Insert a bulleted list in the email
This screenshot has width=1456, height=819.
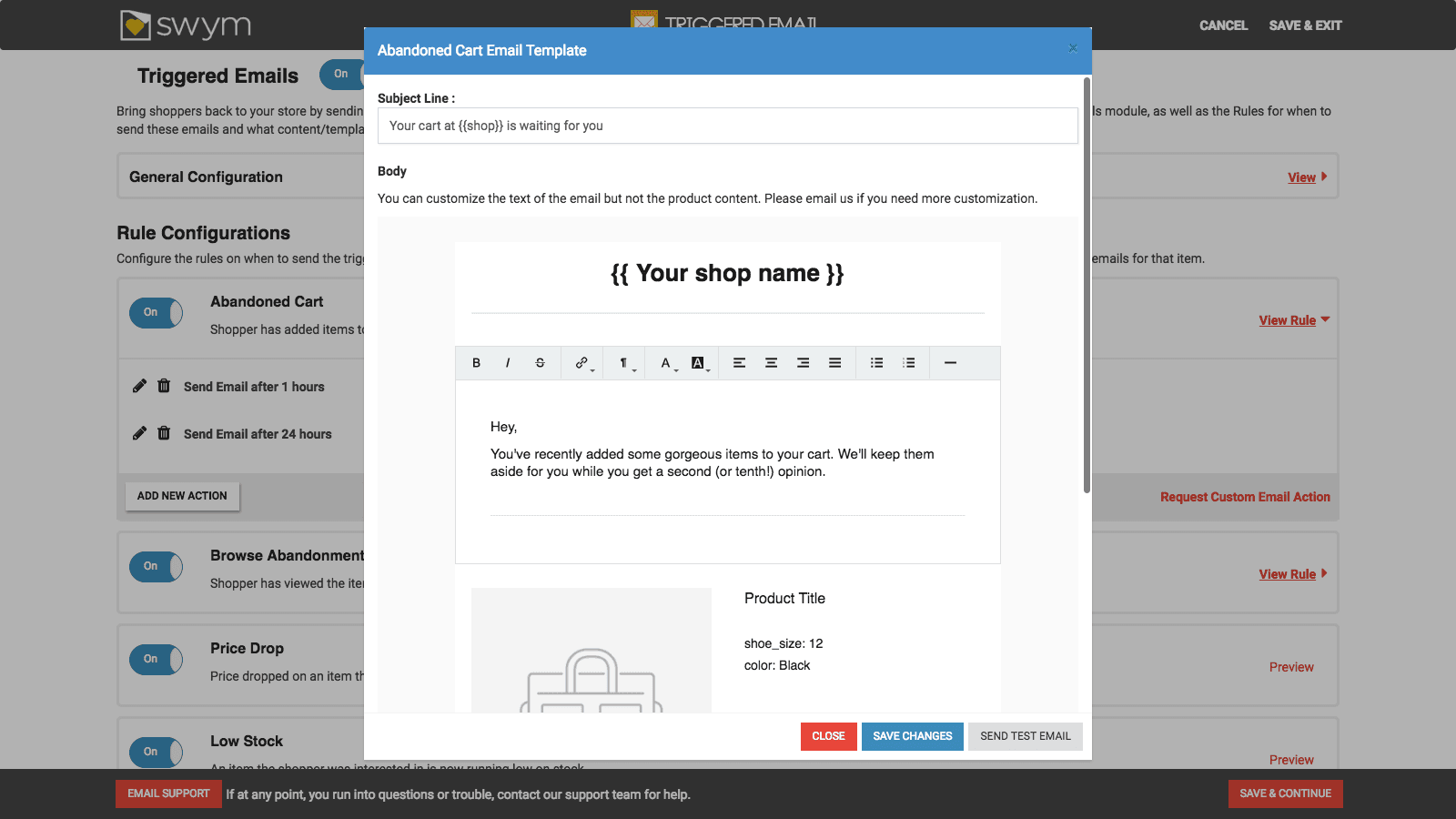click(x=875, y=362)
